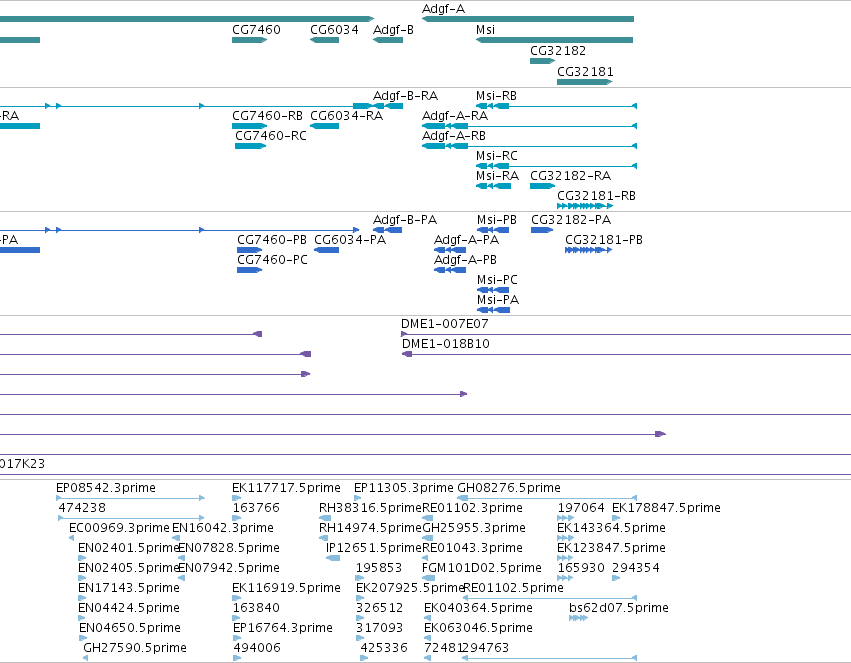Click EST EN07942.5prime

pos(228,569)
